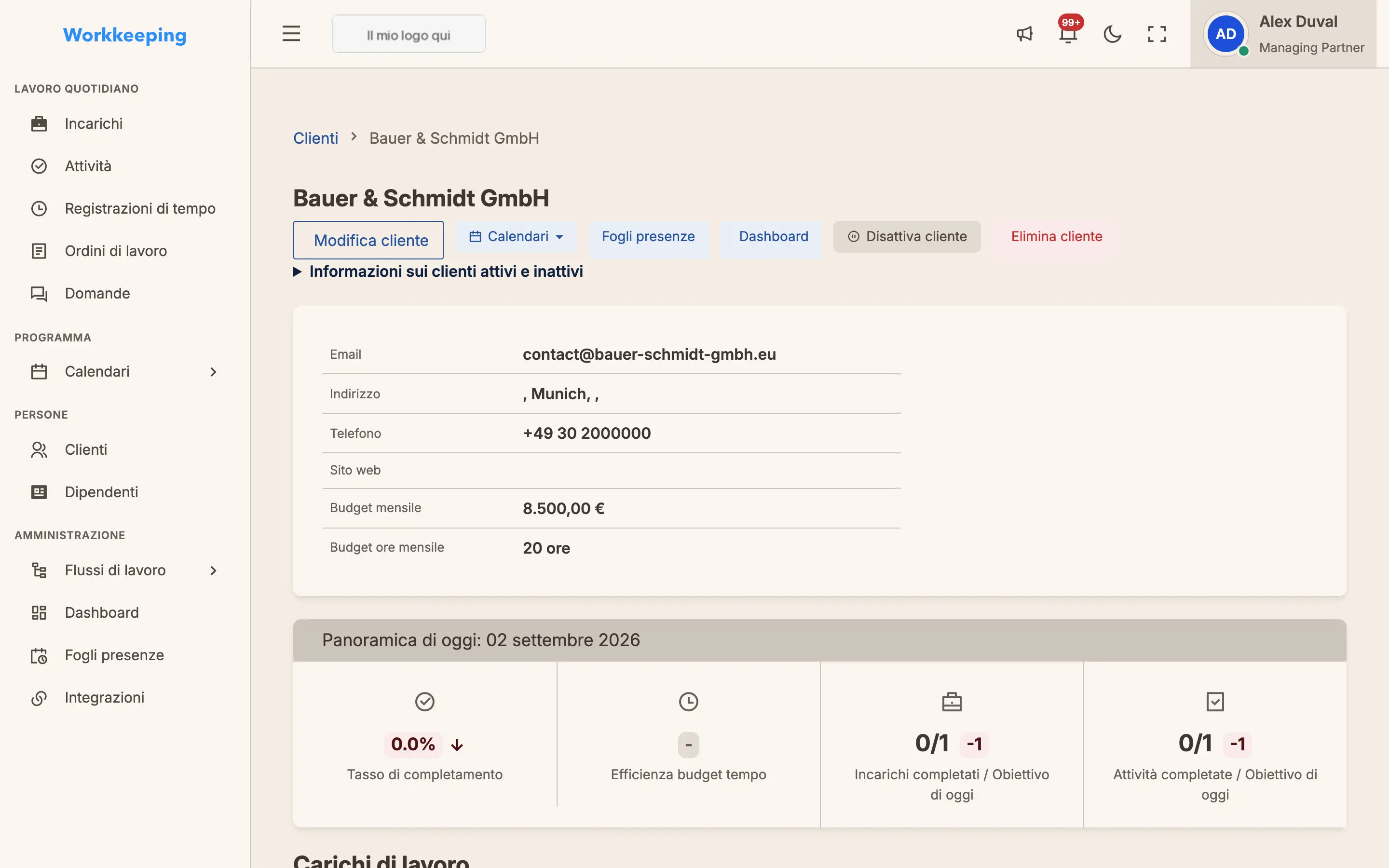This screenshot has height=868, width=1389.
Task: Click the sidebar Dashboard grid icon
Action: point(39,612)
